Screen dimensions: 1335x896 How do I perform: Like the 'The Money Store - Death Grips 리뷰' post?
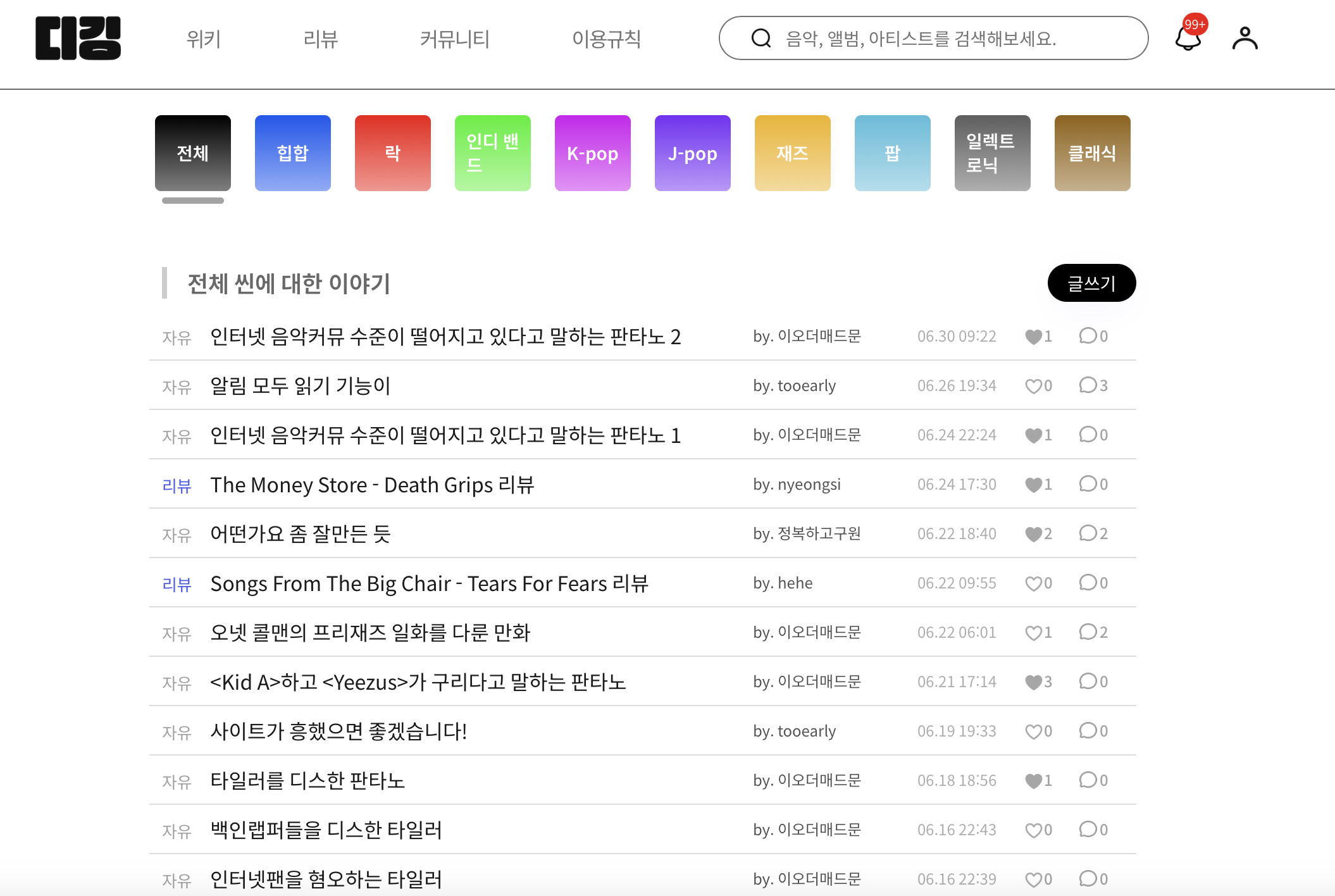1033,485
